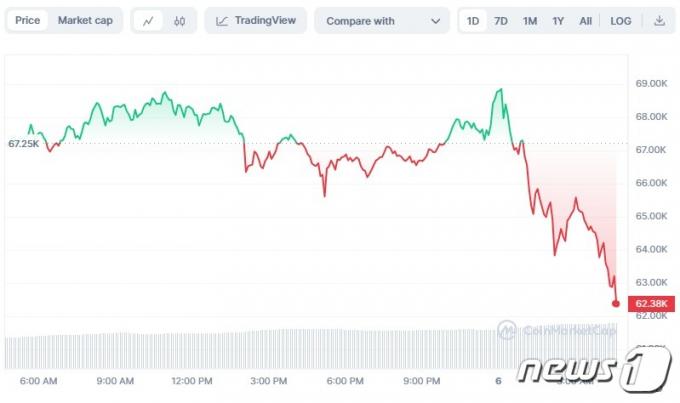Click the CoinMarketCap watermark logo
Image resolution: width=680 pixels, height=403 pixels.
pyautogui.click(x=558, y=331)
